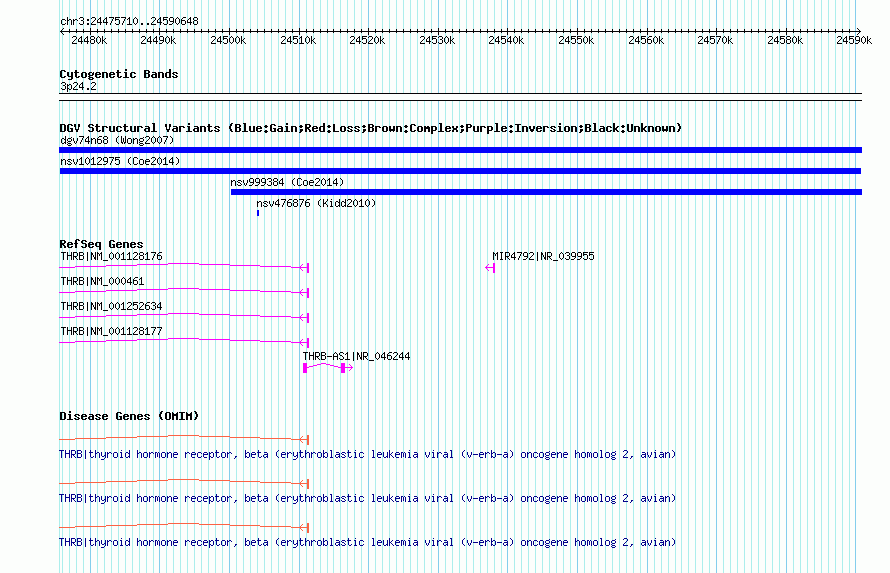Click the 24510k ruler tick label
The width and height of the screenshot is (890, 573).
click(297, 40)
